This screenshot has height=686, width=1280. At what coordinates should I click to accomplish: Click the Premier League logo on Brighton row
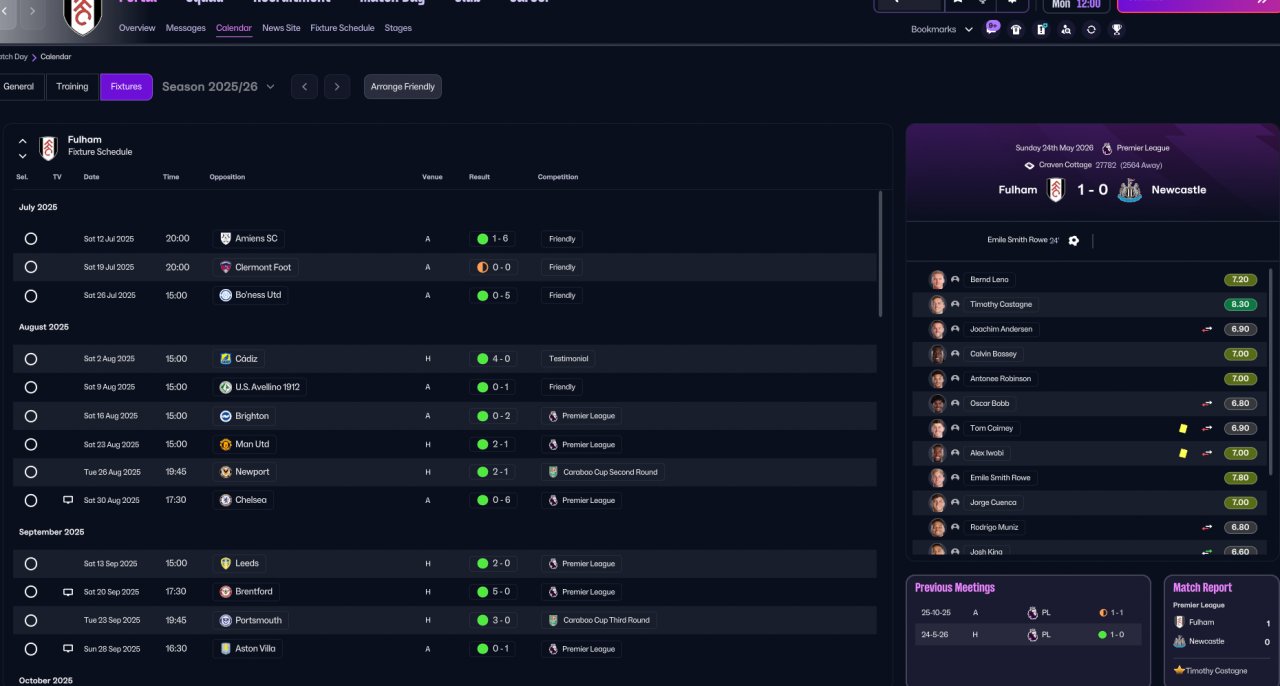point(553,416)
